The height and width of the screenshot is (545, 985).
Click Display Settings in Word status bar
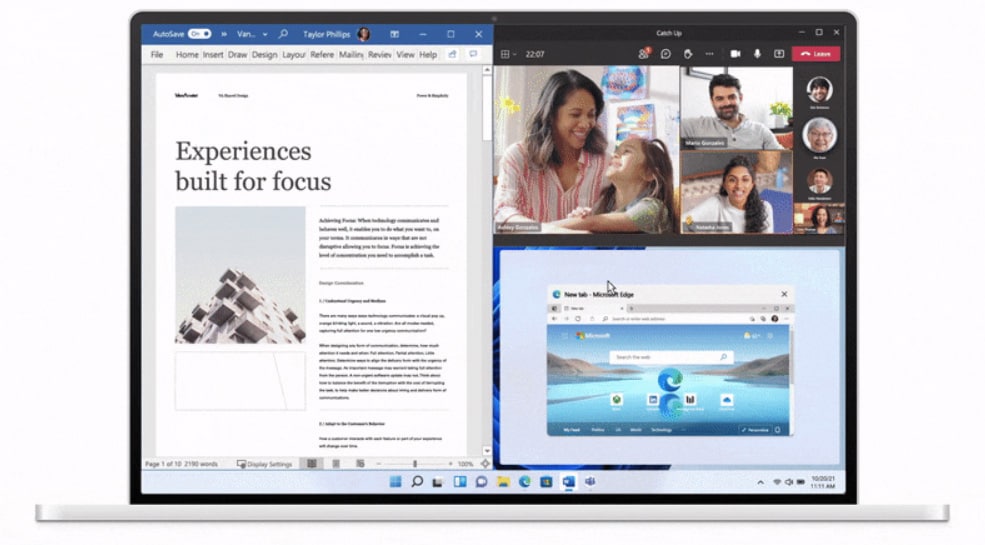pos(265,464)
